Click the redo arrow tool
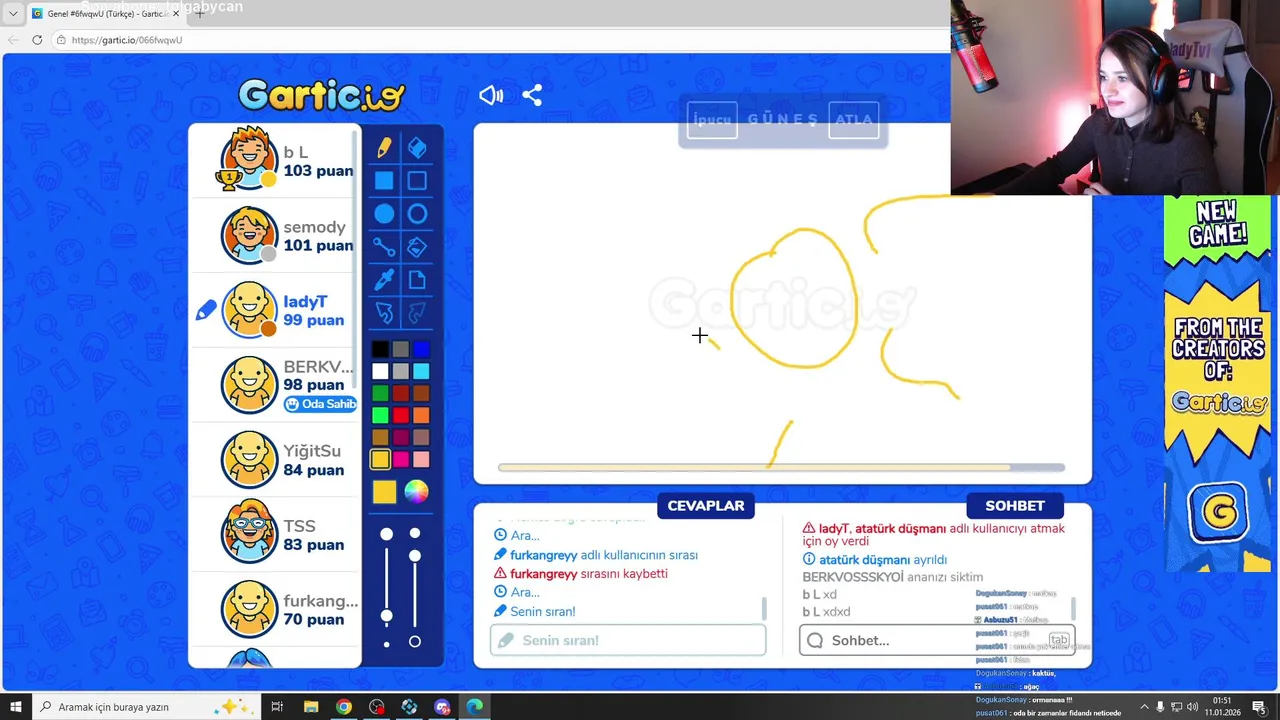 [417, 313]
